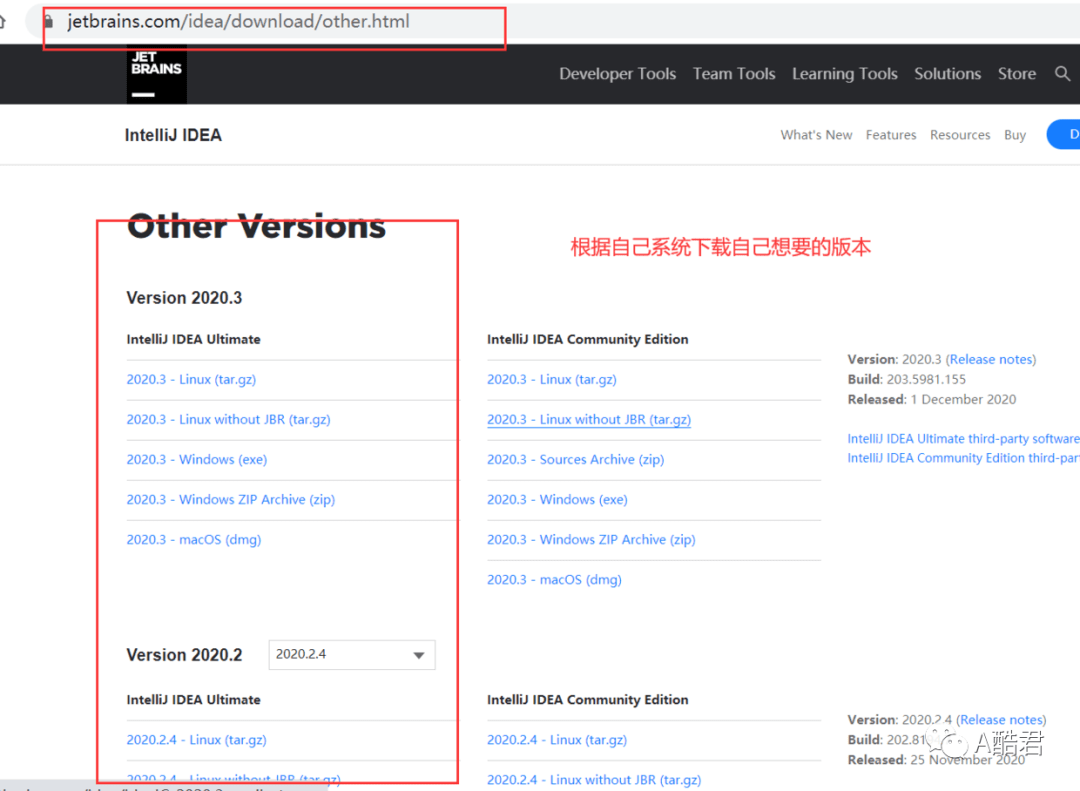Open the What's New tab
This screenshot has height=791, width=1080.
pyautogui.click(x=816, y=135)
